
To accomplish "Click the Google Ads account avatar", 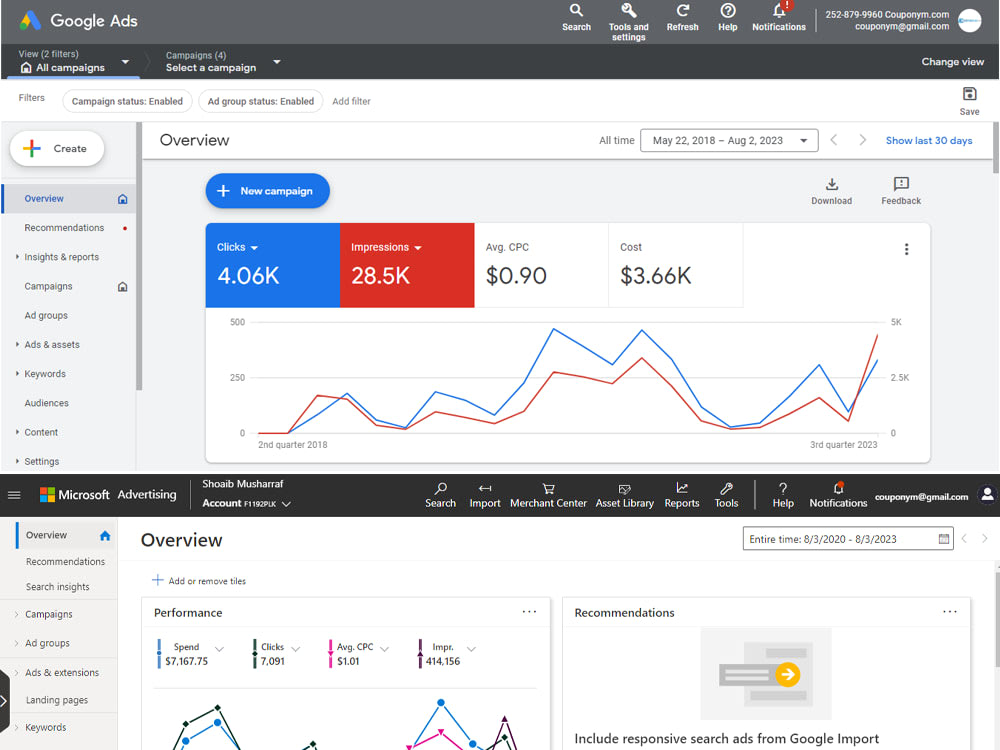I will tap(969, 20).
